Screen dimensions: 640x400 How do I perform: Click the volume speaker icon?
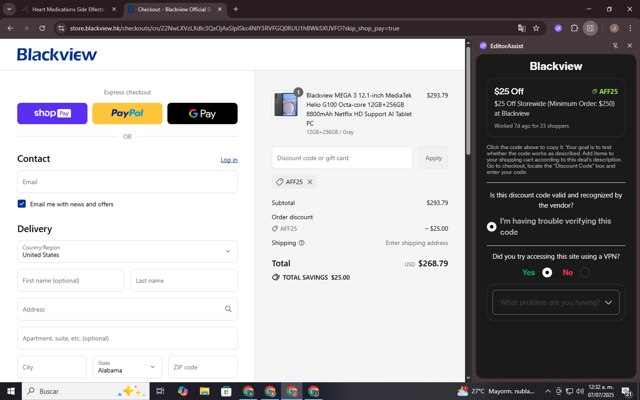(x=580, y=391)
